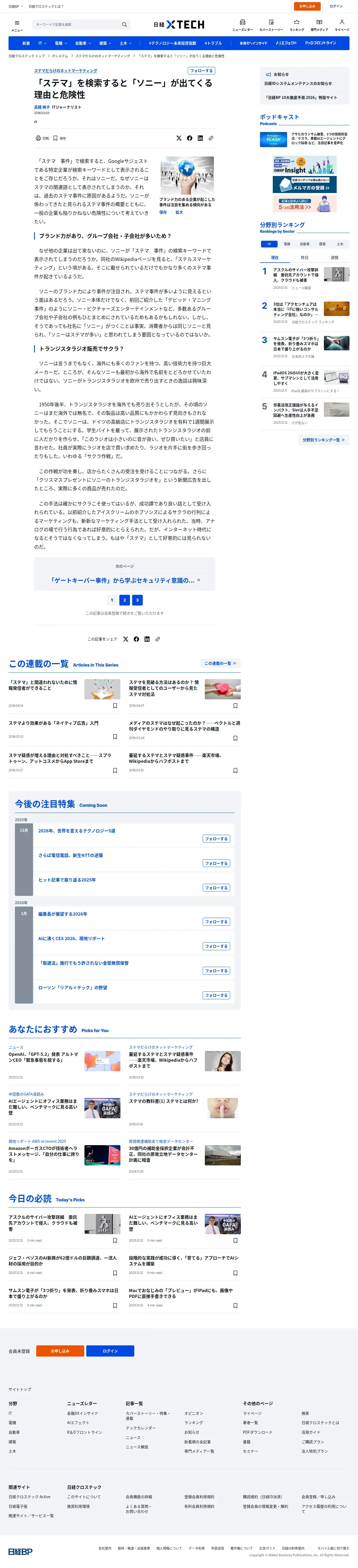The height and width of the screenshot is (1568, 358).
Task: Bookmark the アスクルのサイバー攻撃詳細 pick in 今日の必読
Action: tap(115, 1241)
